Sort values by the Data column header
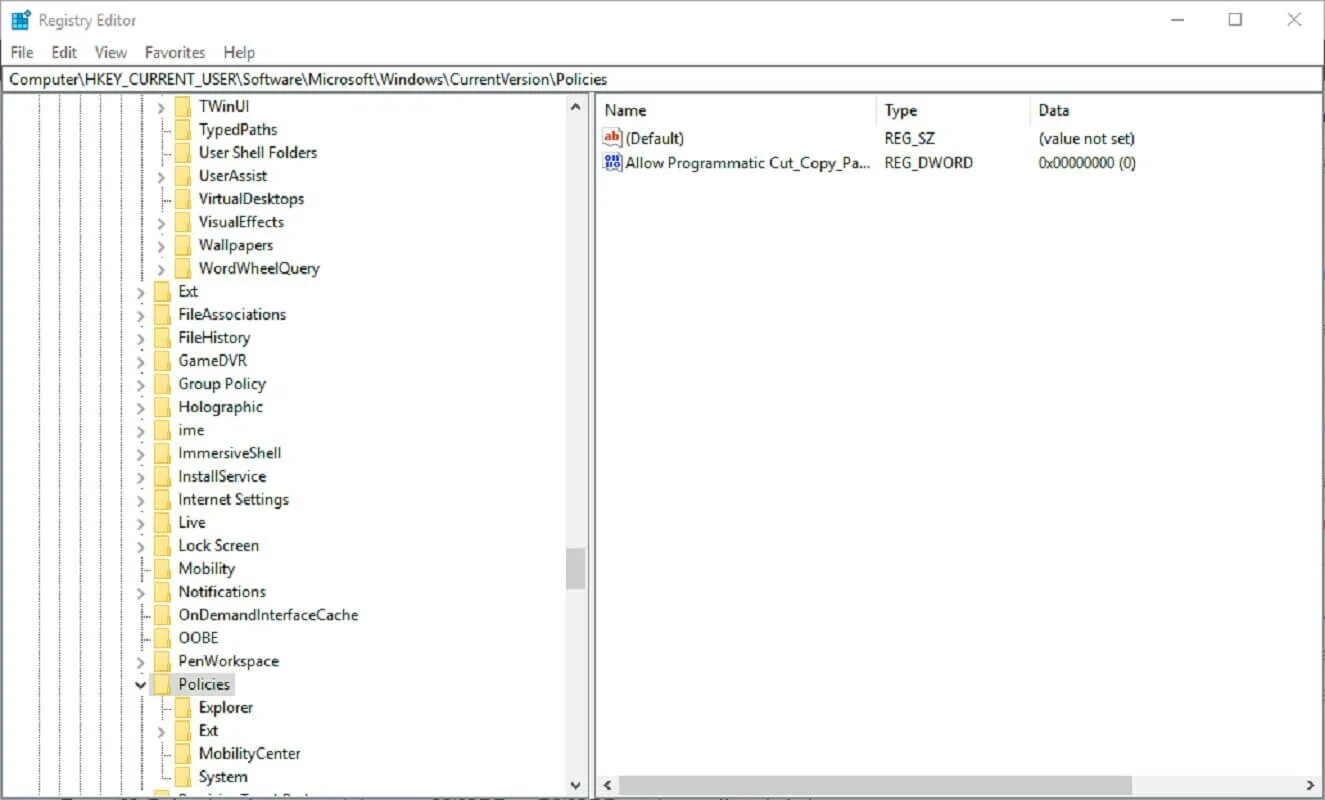 [1175, 110]
